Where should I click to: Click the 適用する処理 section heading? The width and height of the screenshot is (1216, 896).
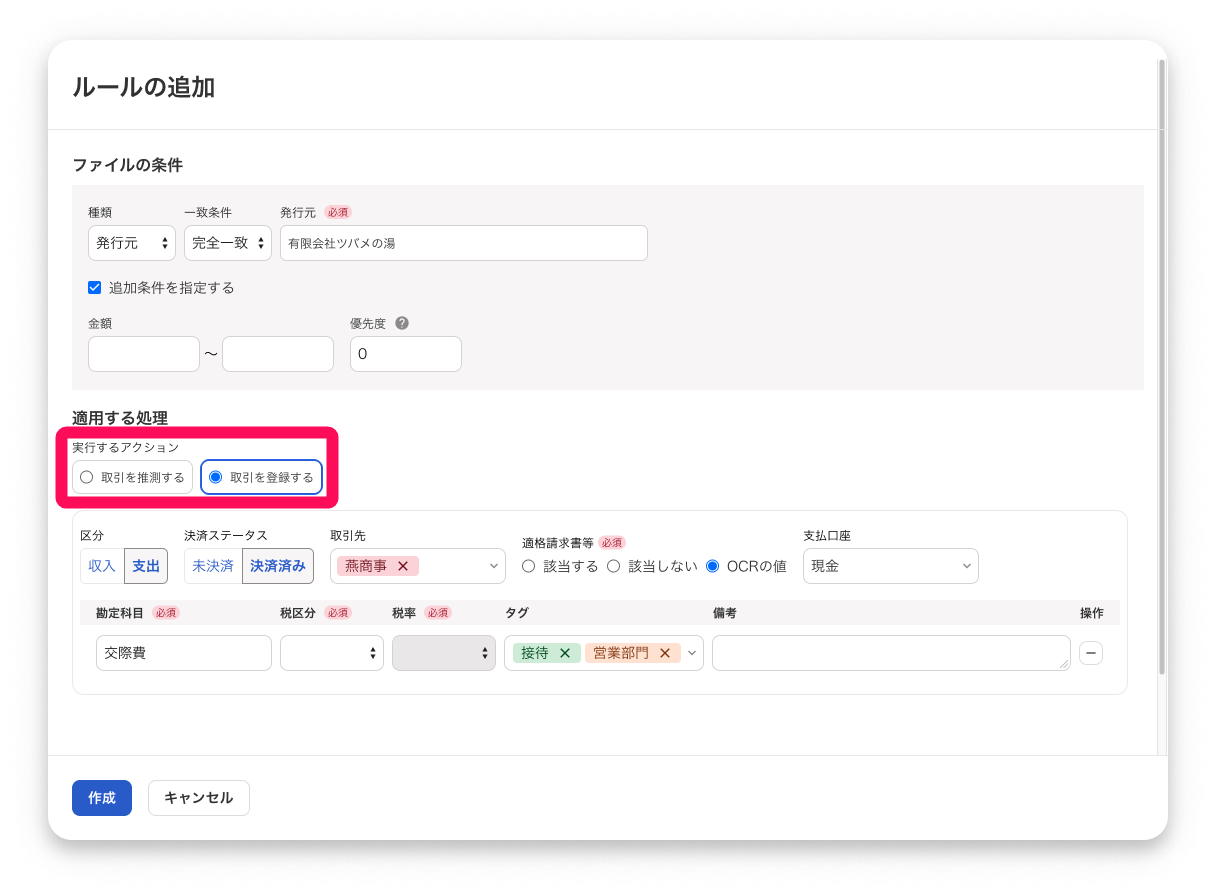[x=120, y=418]
